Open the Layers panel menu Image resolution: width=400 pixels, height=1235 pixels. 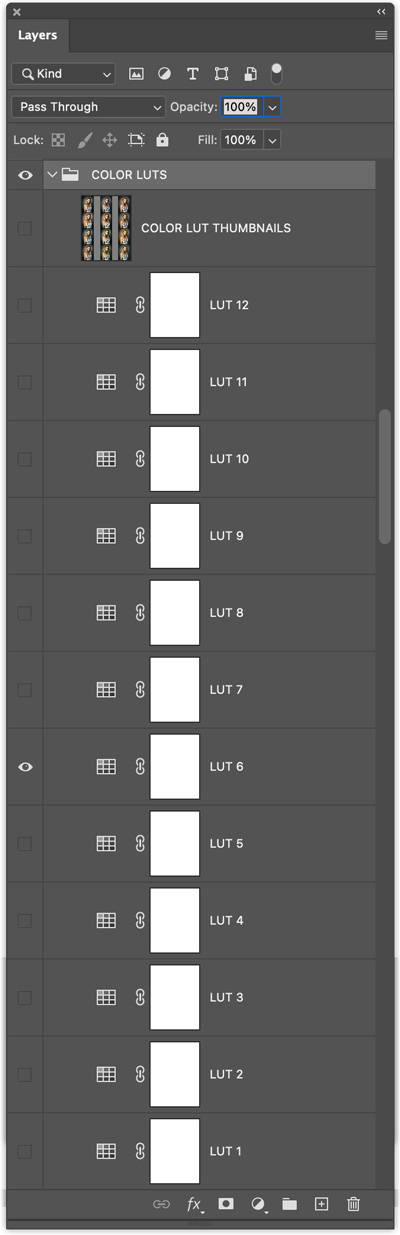tap(381, 35)
